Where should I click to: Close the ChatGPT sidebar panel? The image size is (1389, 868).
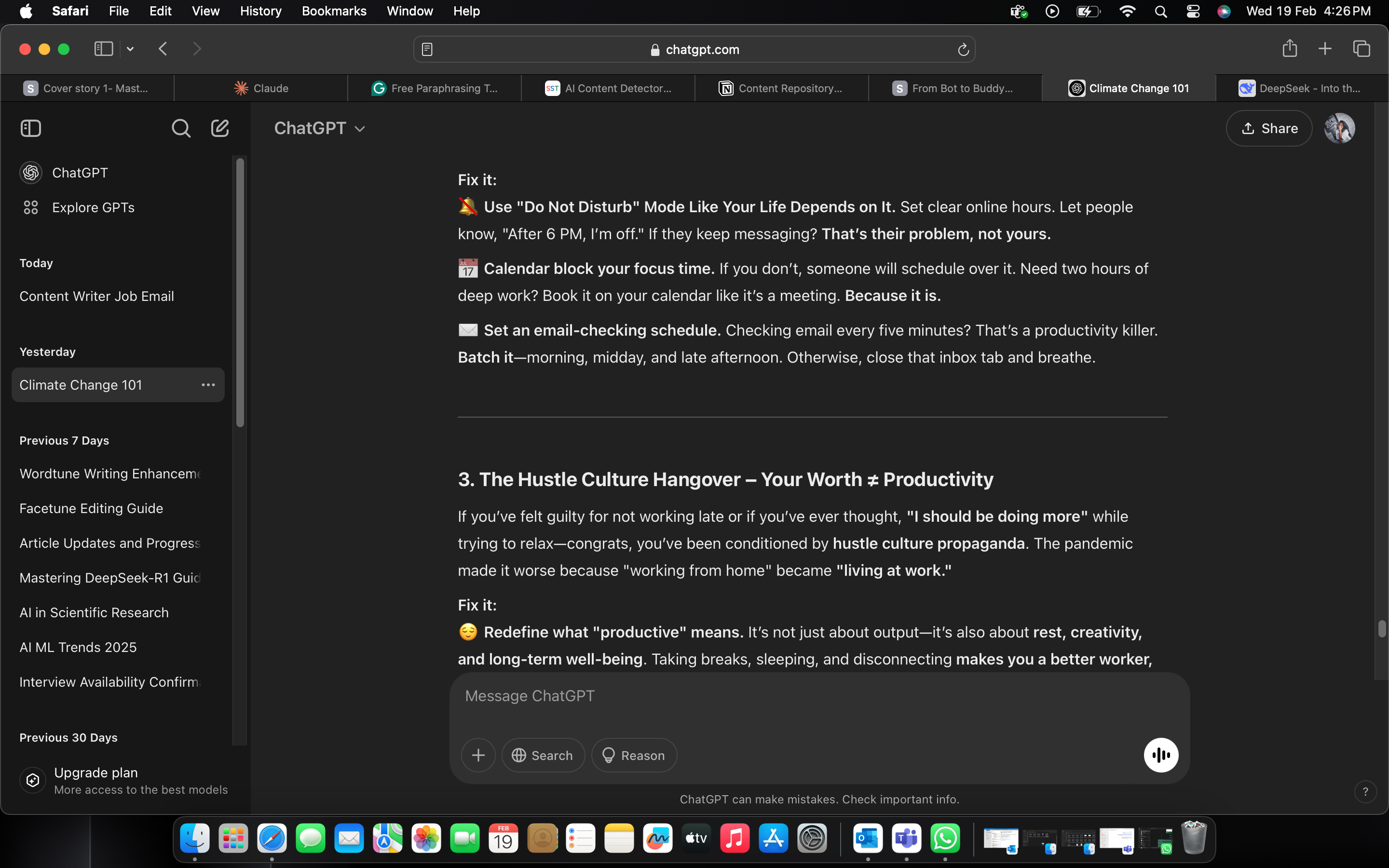point(31,128)
